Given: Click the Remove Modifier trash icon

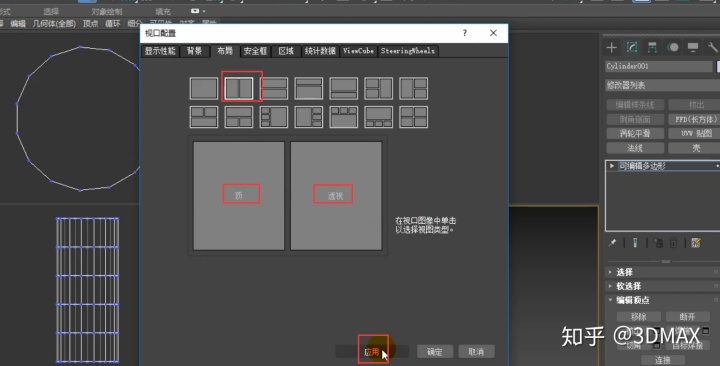Looking at the screenshot, I should point(673,243).
